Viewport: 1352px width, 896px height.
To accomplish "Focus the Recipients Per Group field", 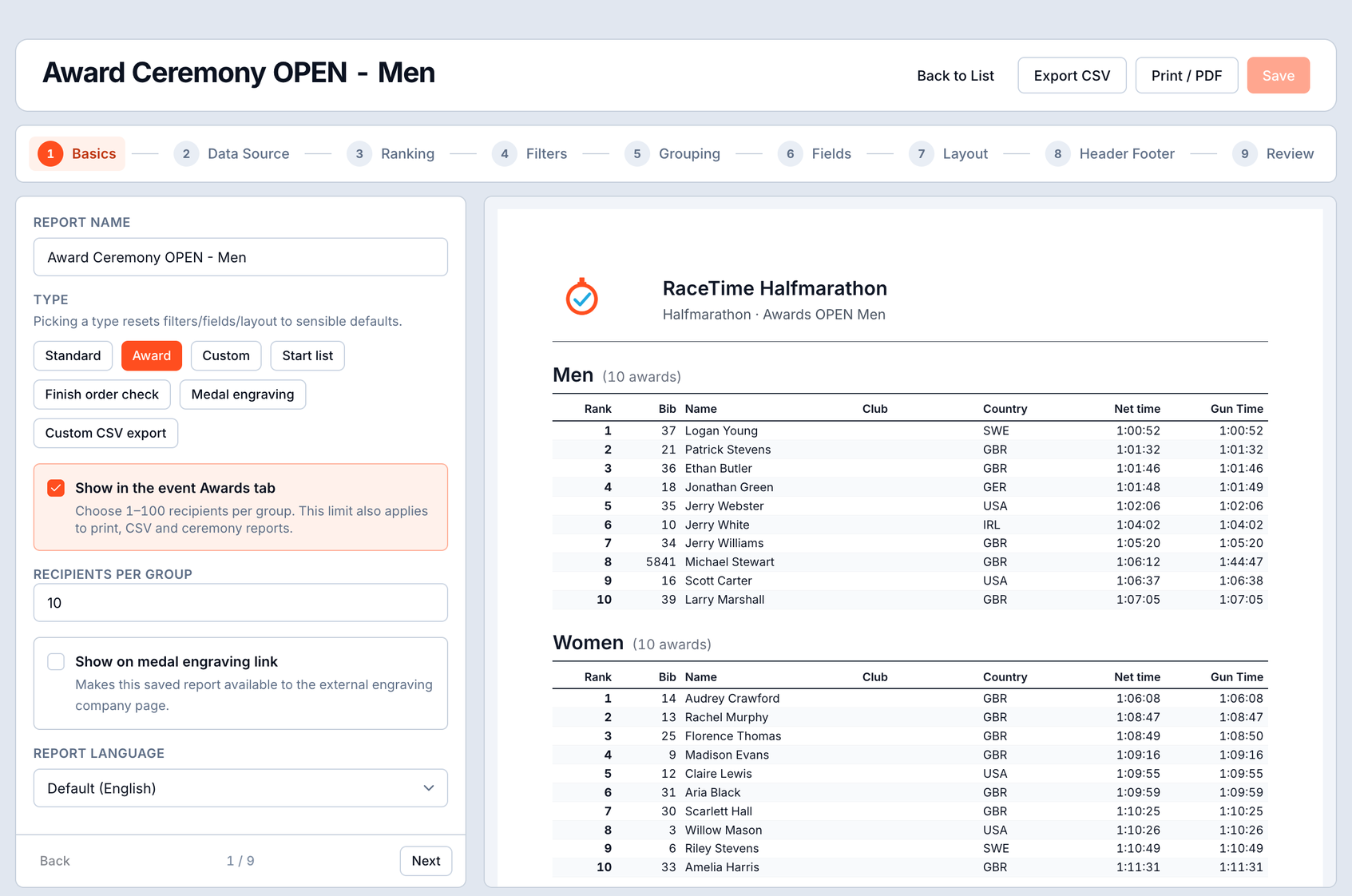I will (240, 603).
